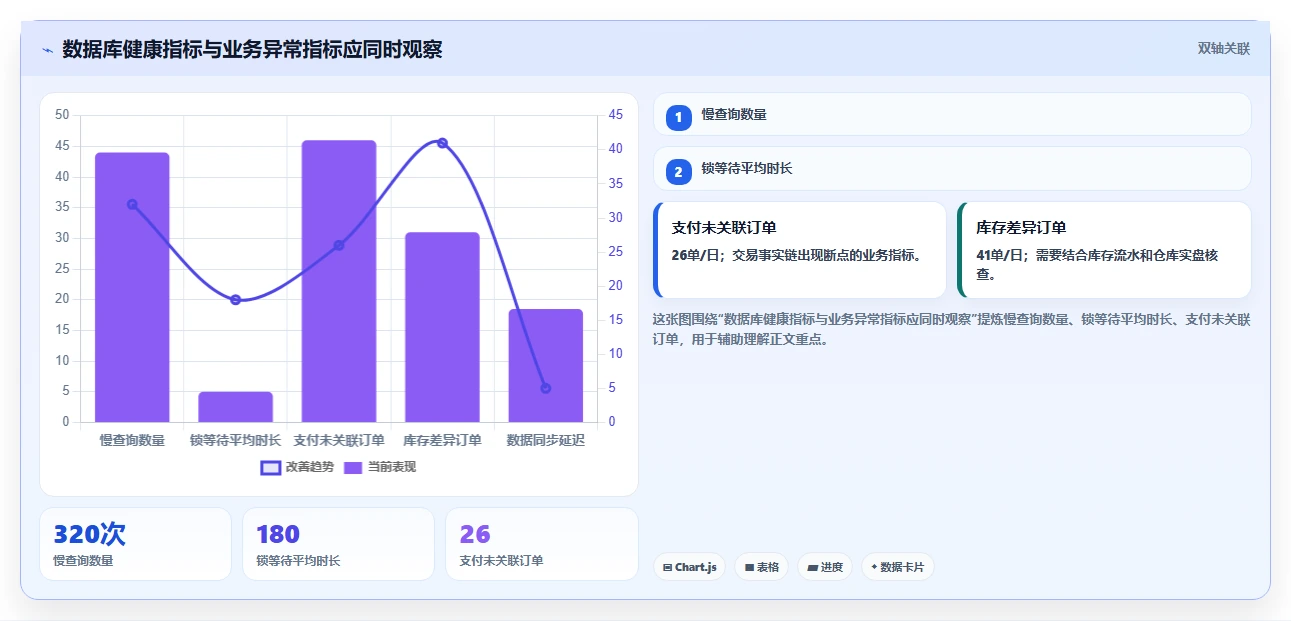Click the 26 stat value

coord(475,534)
